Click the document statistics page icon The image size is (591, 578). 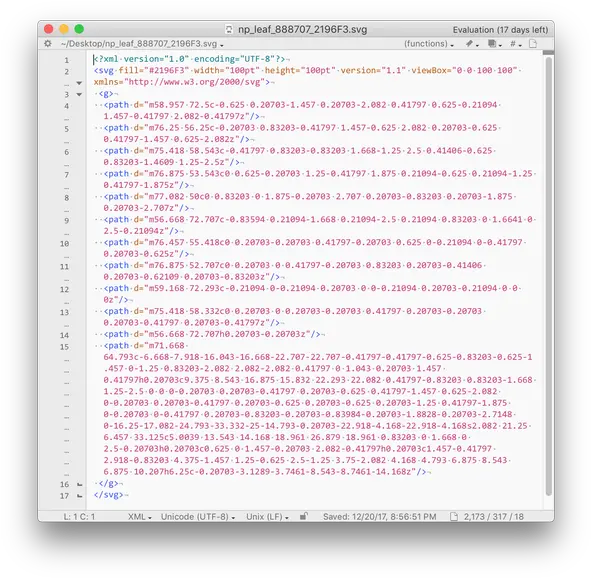[x=454, y=517]
